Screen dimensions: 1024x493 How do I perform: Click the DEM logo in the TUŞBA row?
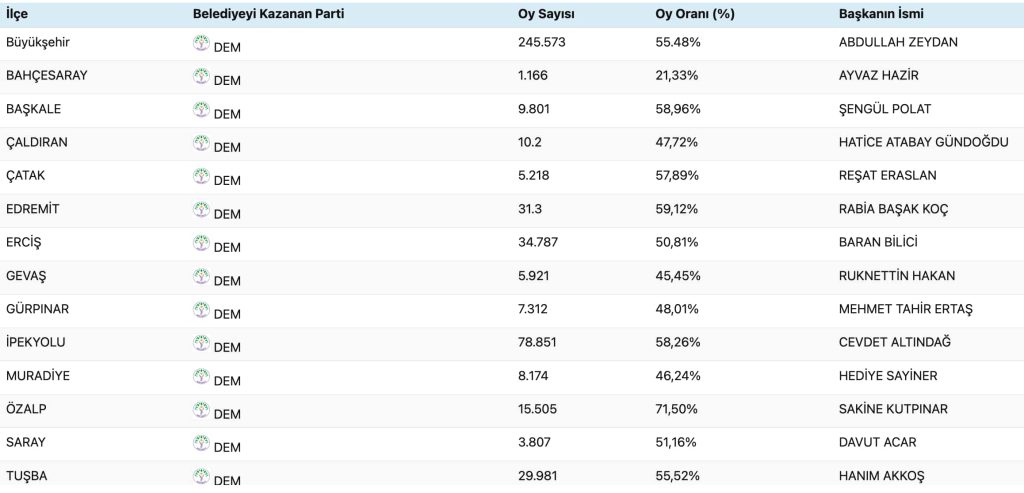click(x=201, y=476)
